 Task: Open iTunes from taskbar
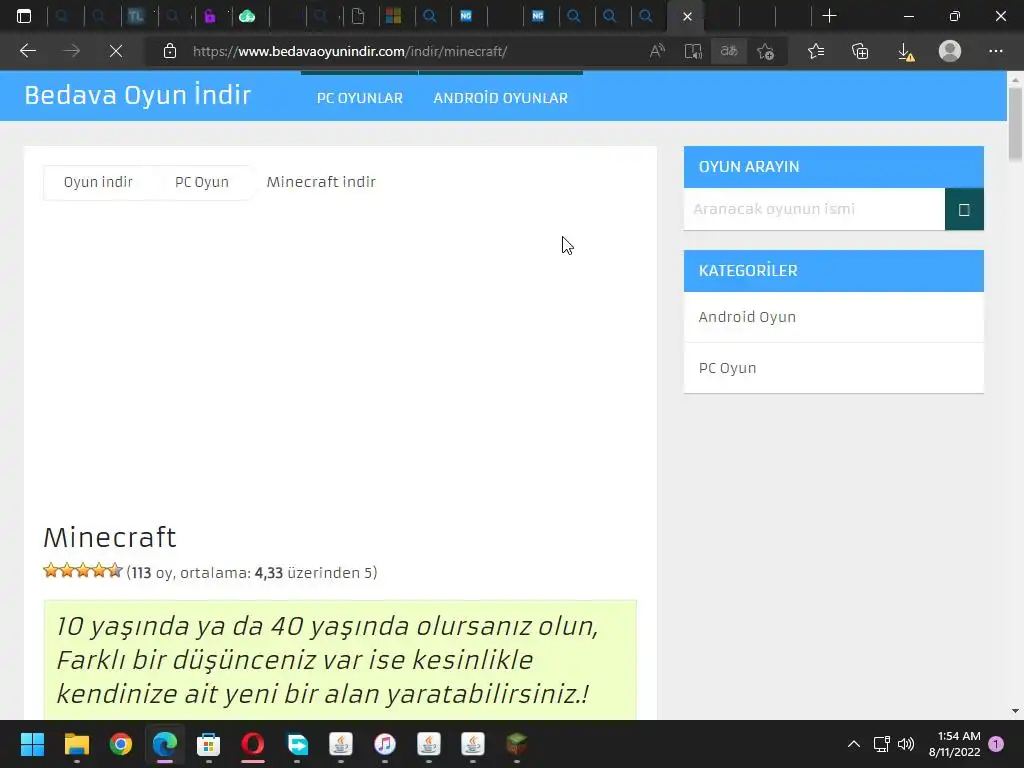pos(385,744)
